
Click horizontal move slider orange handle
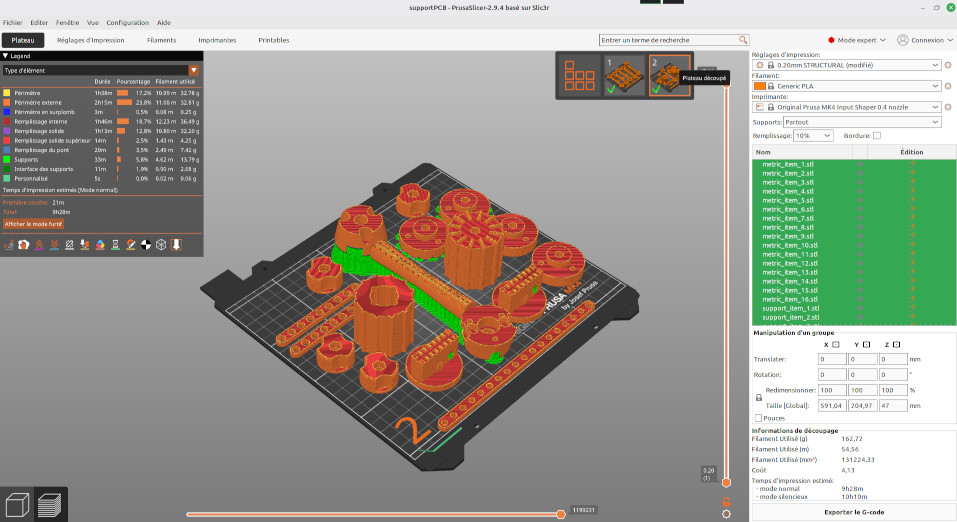click(561, 514)
